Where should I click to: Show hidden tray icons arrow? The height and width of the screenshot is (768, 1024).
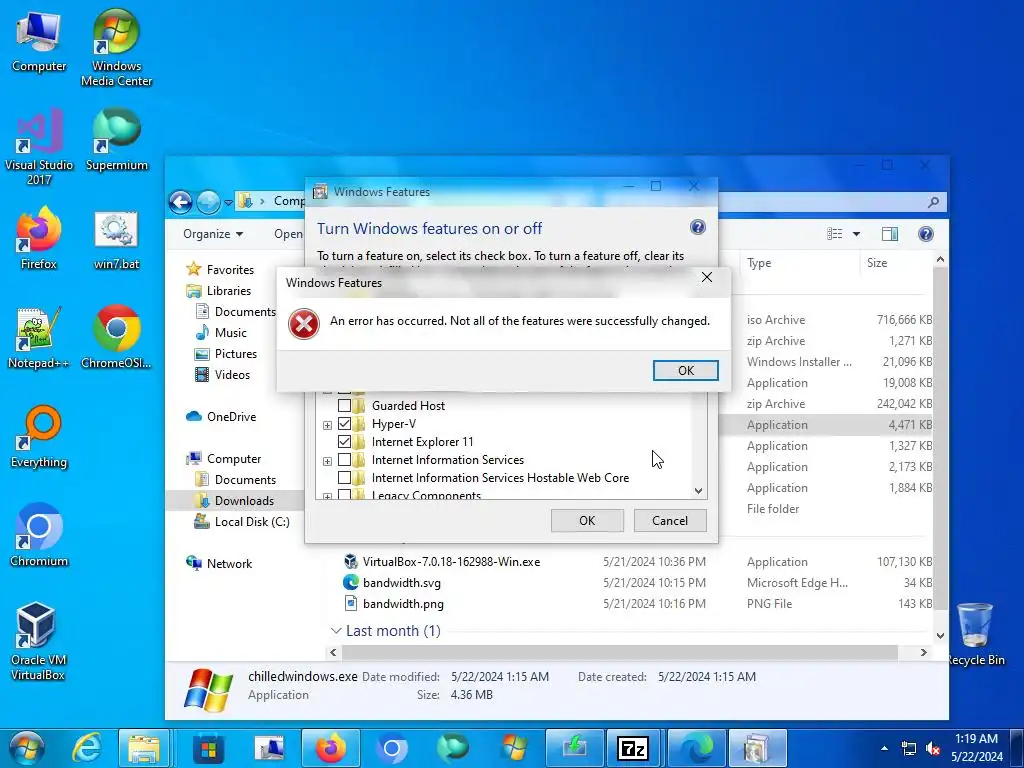pos(884,748)
